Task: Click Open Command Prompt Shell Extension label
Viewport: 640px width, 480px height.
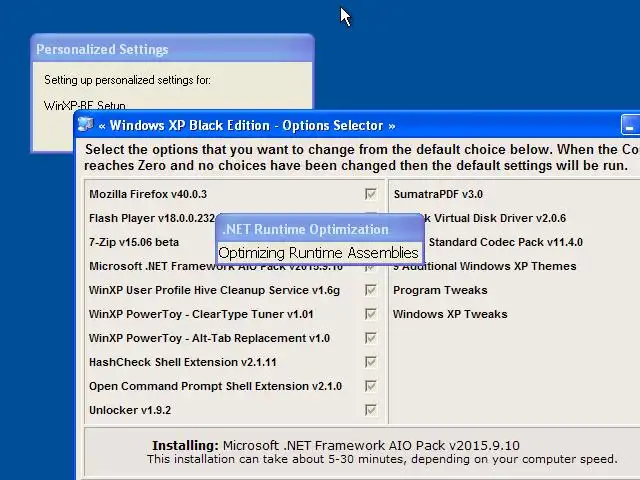Action: (x=216, y=386)
